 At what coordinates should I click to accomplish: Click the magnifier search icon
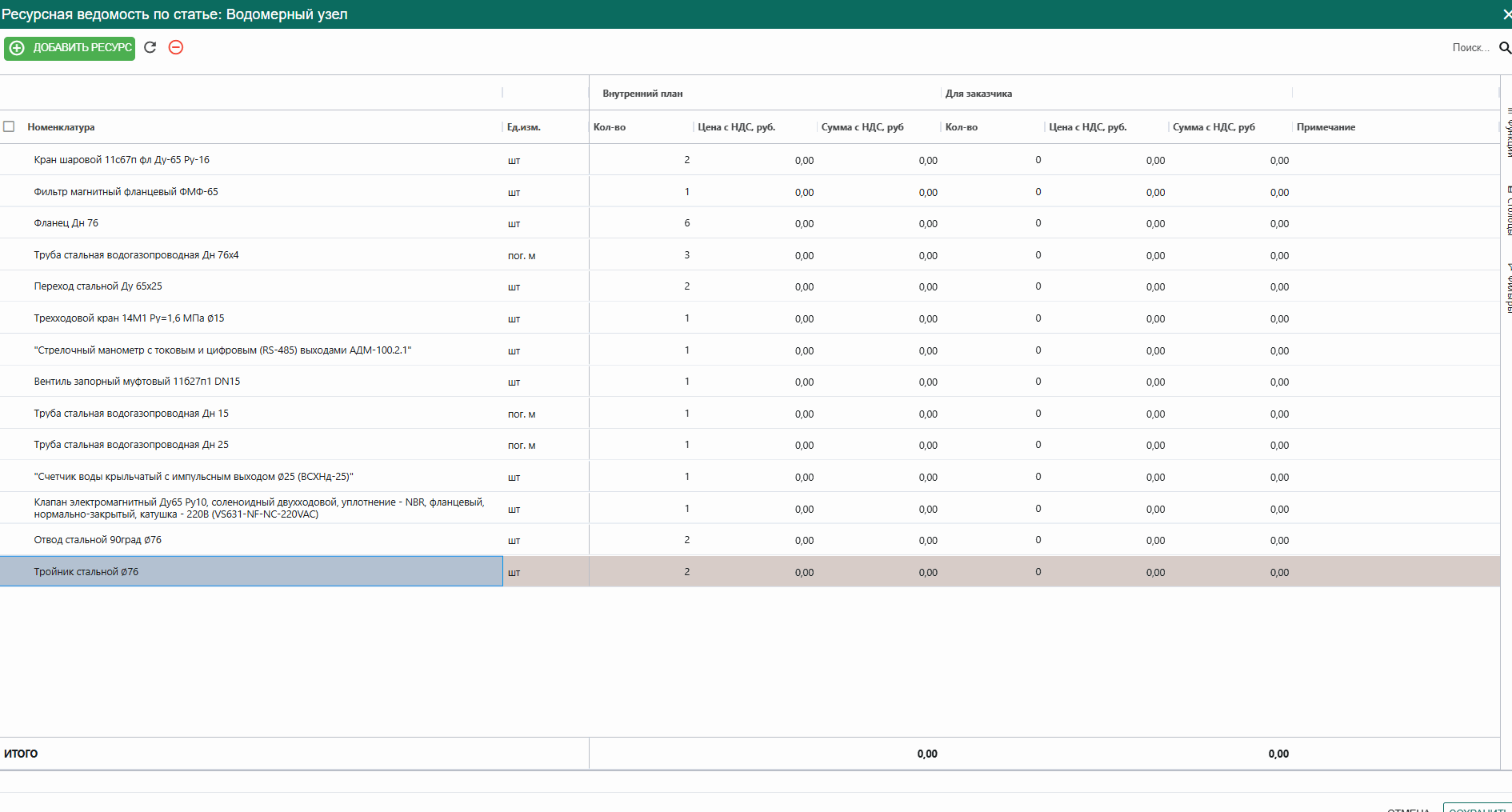pyautogui.click(x=1504, y=48)
